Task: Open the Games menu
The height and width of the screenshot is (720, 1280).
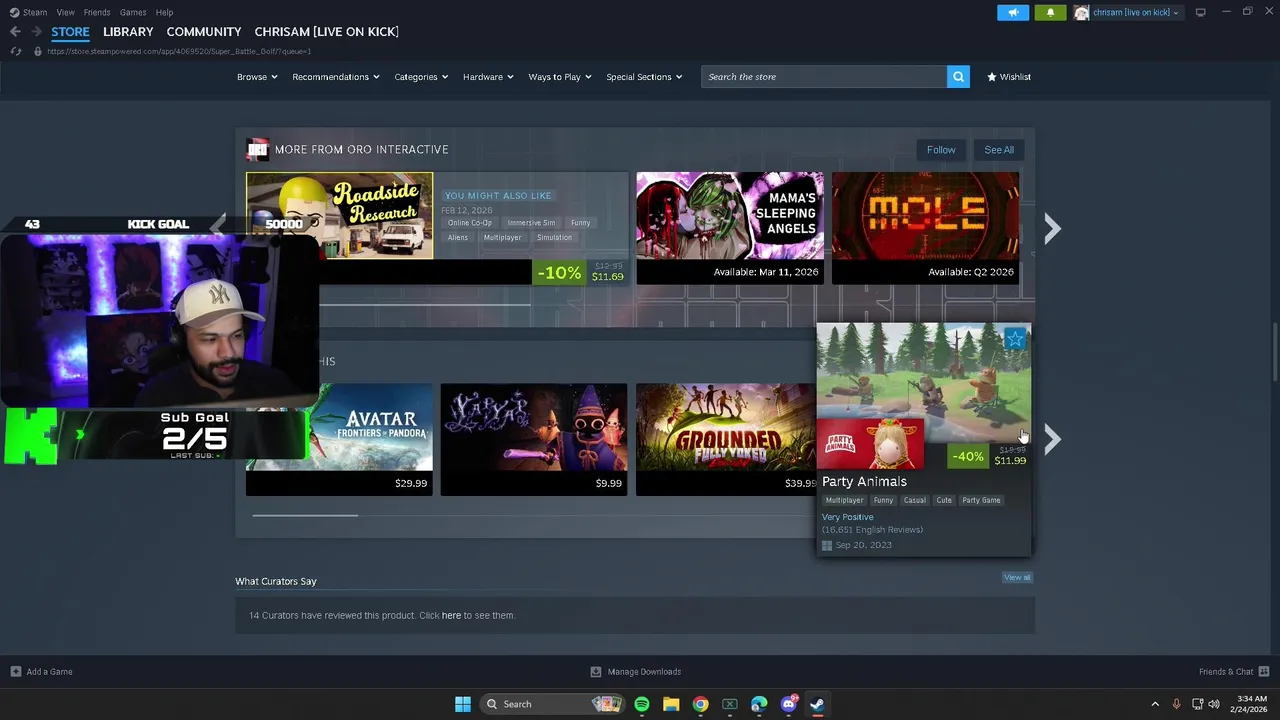Action: pos(133,12)
